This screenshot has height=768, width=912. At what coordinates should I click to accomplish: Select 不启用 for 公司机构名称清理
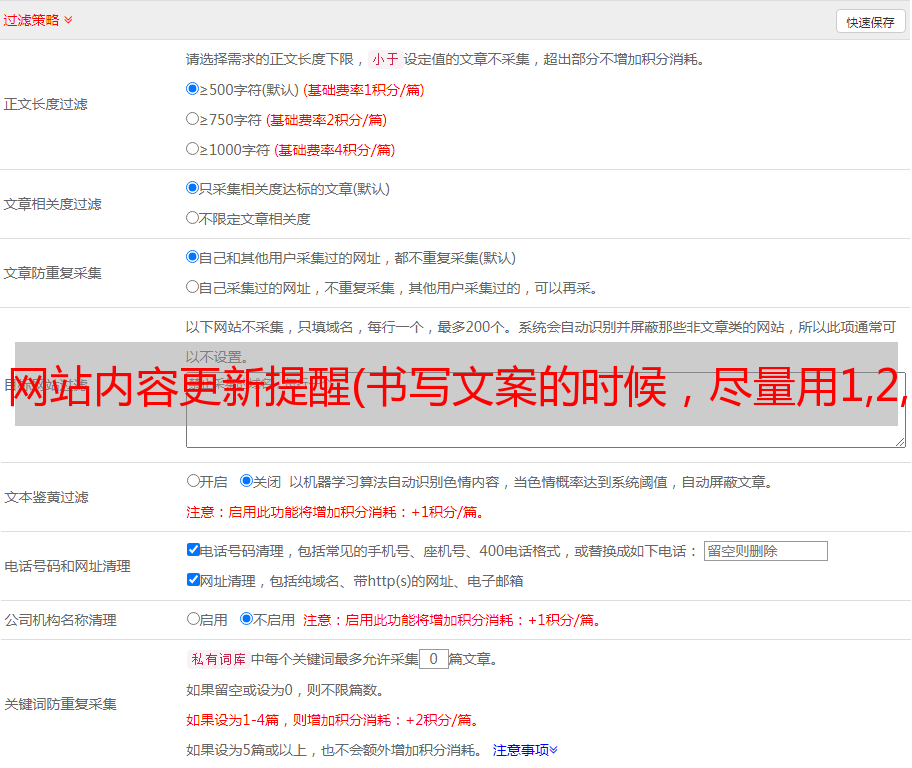coord(246,619)
